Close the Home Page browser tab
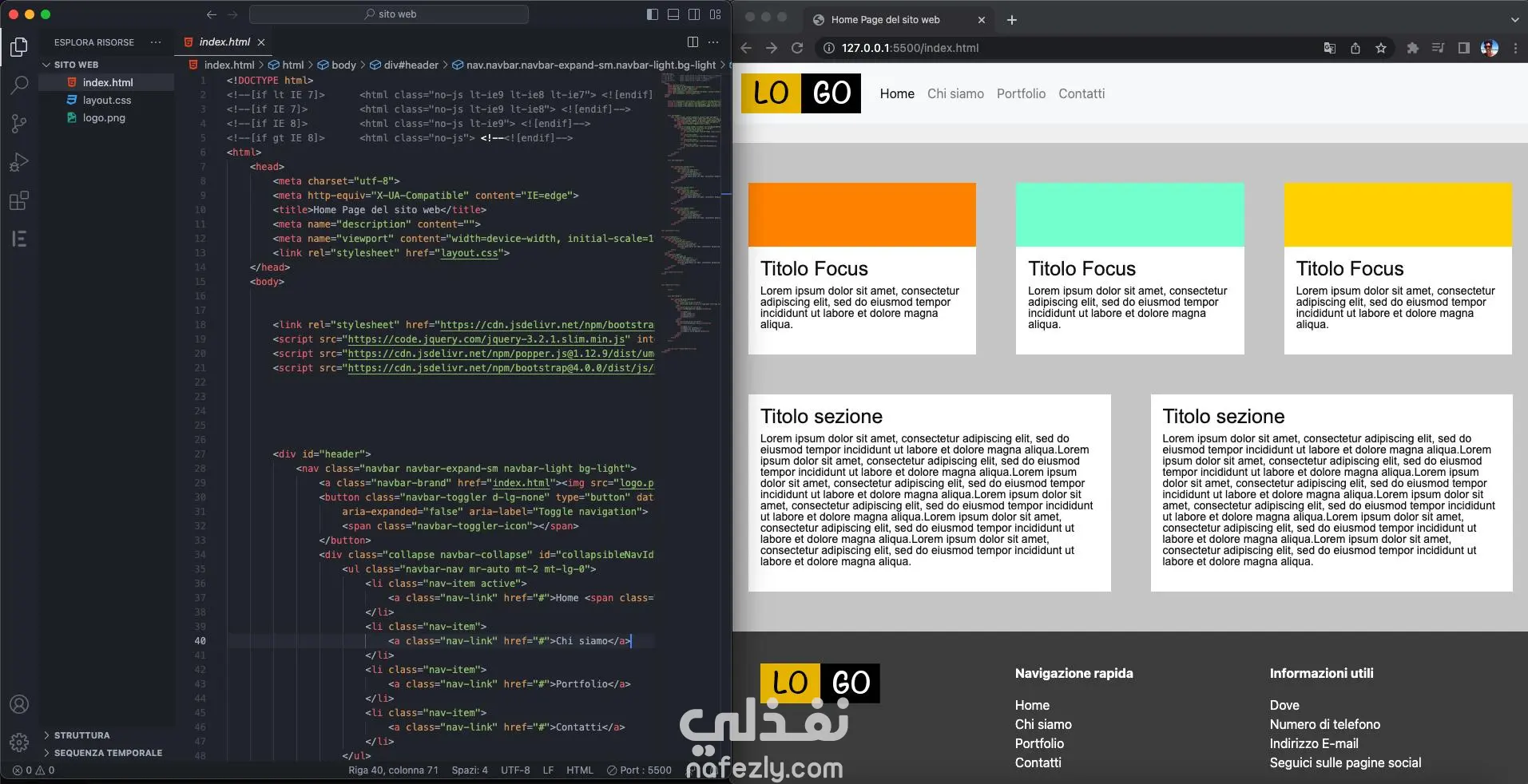Screen dimensions: 1528x784 (982, 20)
